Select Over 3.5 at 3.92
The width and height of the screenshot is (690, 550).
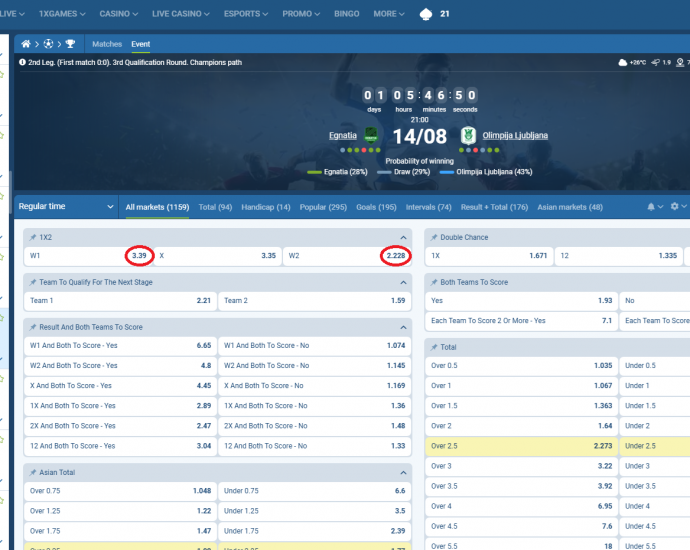tap(521, 486)
